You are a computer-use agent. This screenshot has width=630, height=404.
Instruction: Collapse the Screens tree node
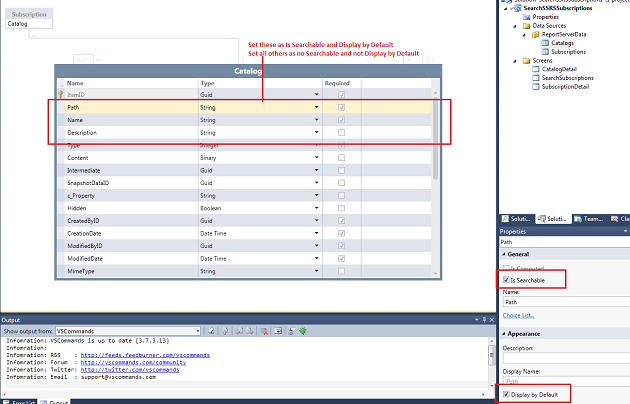click(x=515, y=61)
